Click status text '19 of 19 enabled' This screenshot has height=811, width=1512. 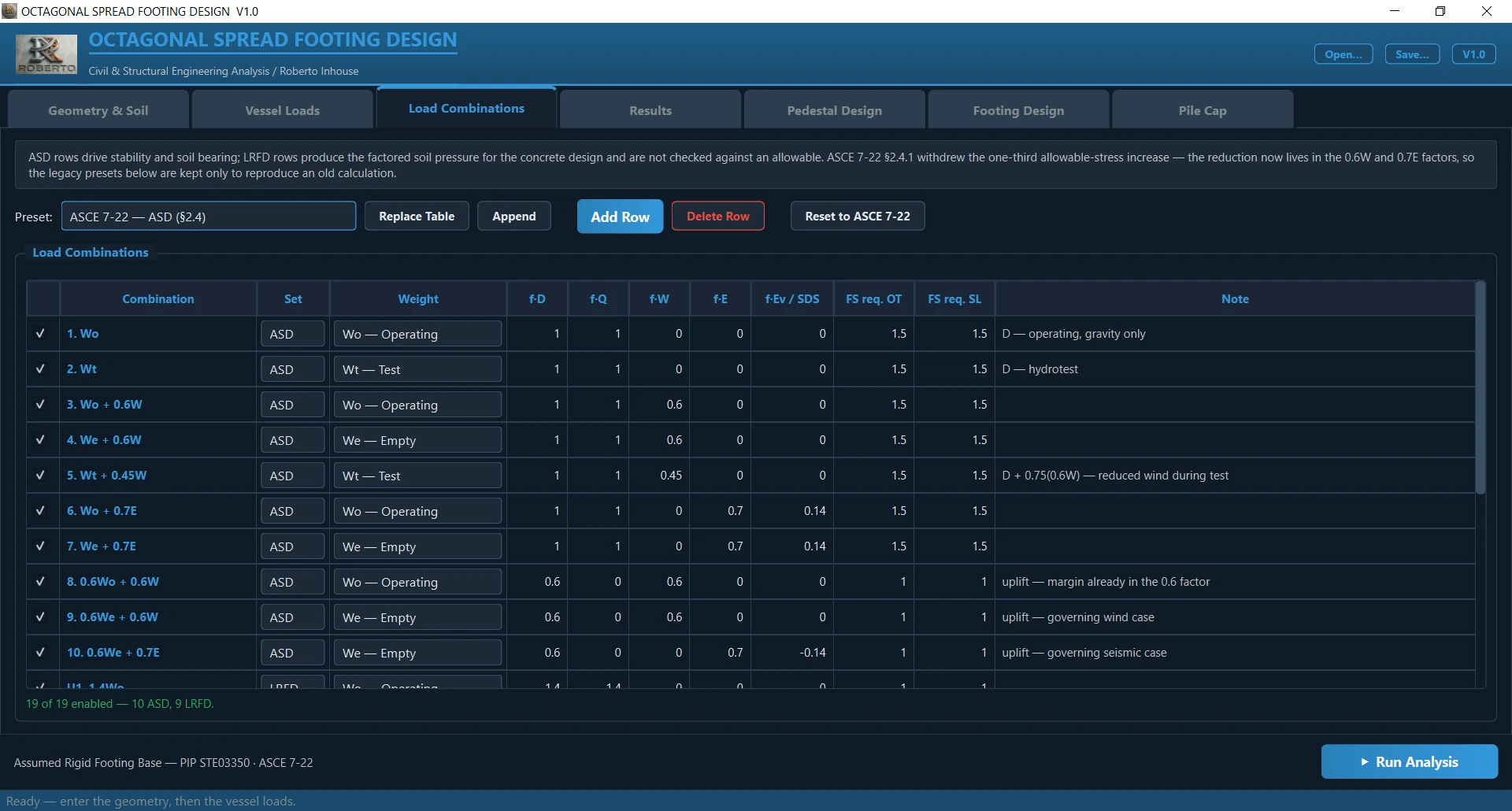[69, 704]
